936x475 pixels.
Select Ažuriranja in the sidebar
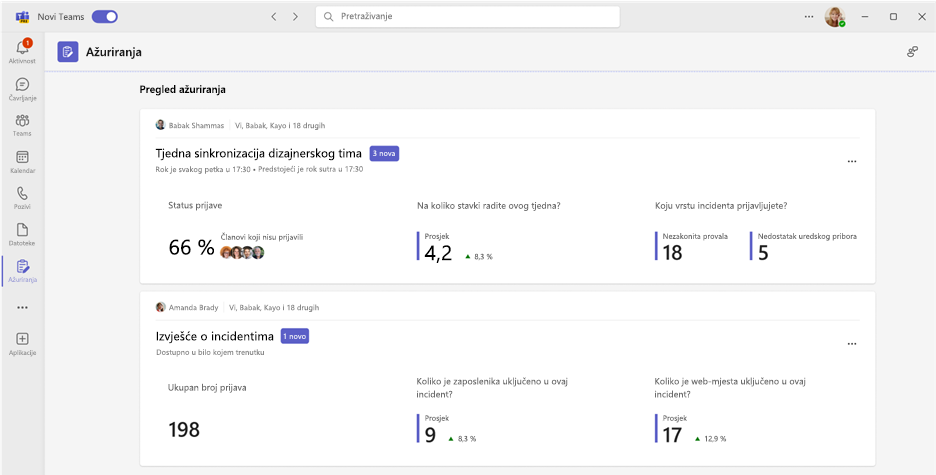22,271
